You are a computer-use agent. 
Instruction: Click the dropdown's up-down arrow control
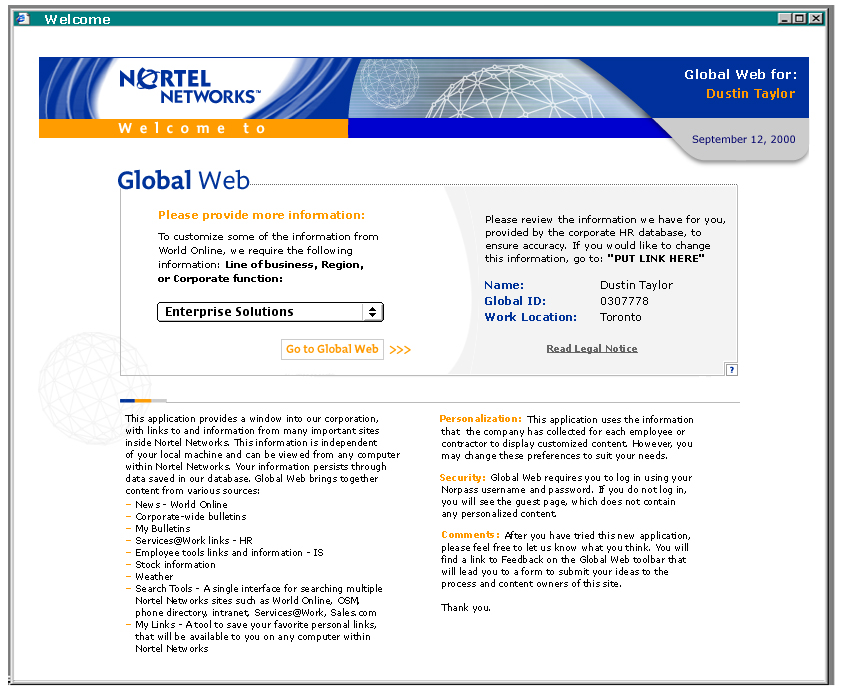click(x=372, y=312)
